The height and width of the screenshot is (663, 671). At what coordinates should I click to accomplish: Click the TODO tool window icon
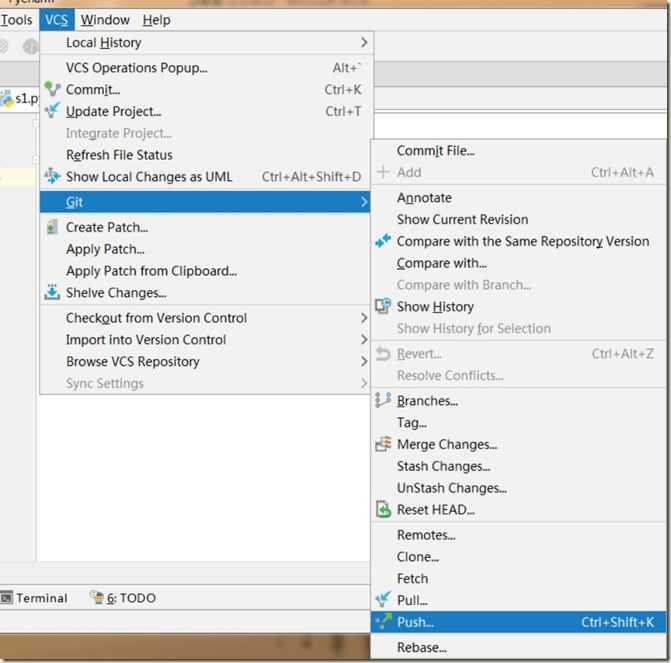(x=97, y=597)
